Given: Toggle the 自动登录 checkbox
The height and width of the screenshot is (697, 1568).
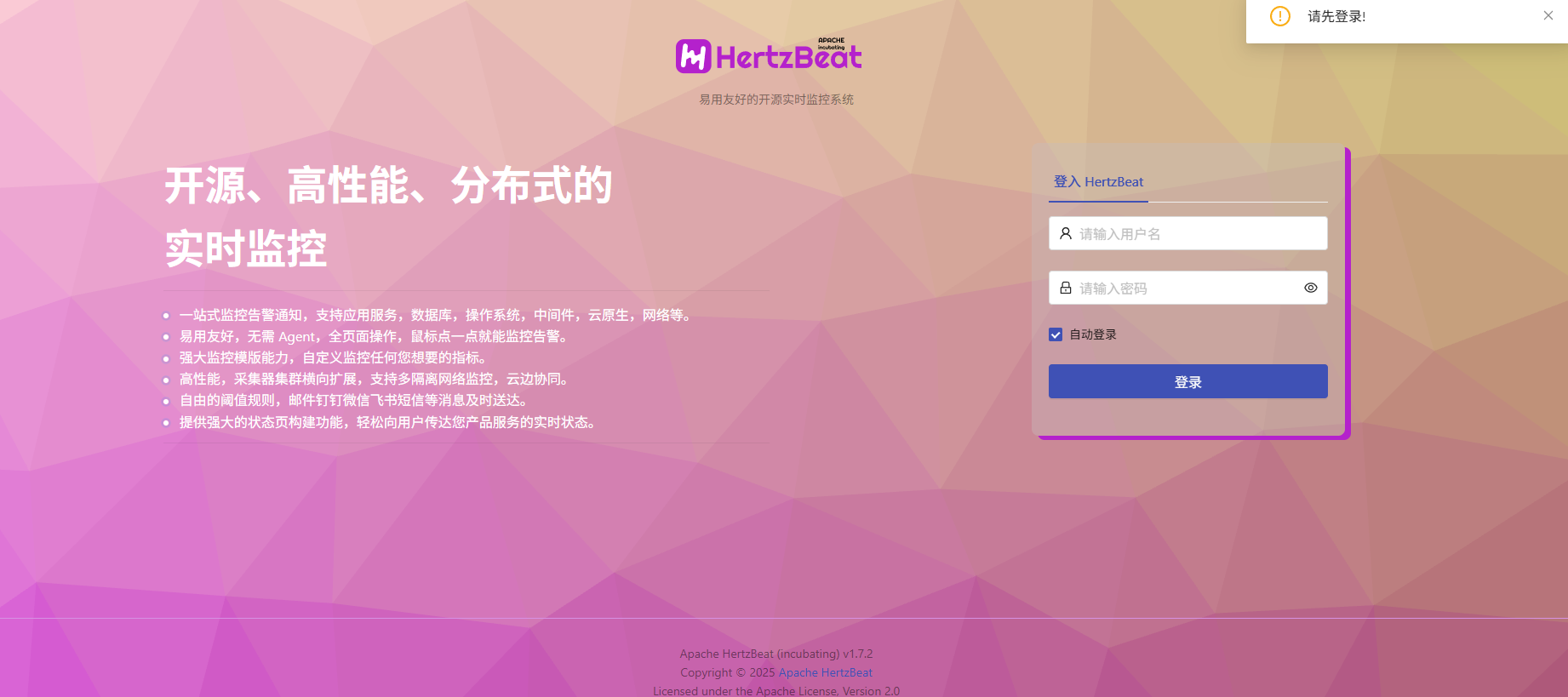Looking at the screenshot, I should coord(1056,334).
